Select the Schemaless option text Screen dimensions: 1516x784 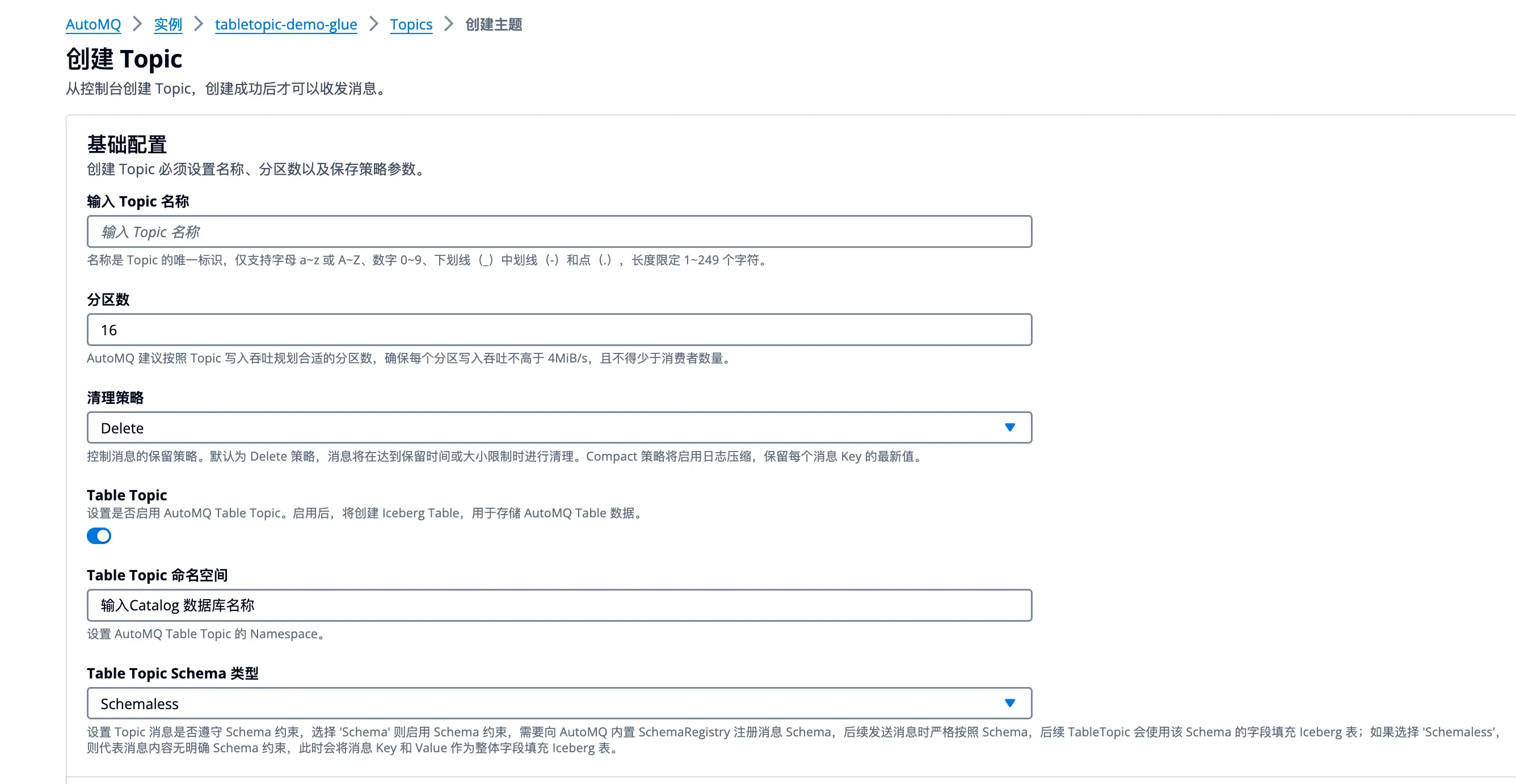140,703
